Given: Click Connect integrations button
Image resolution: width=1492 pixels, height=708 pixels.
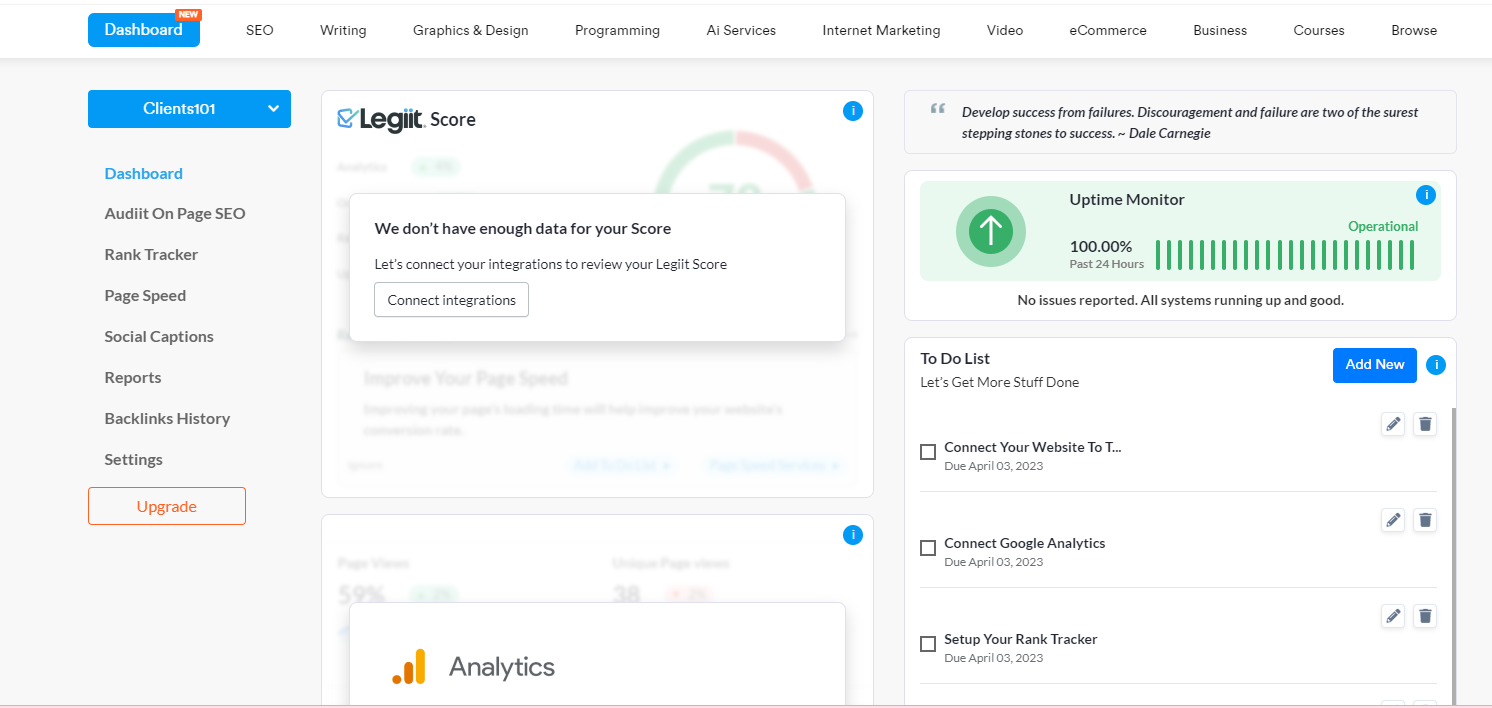Looking at the screenshot, I should click(452, 300).
